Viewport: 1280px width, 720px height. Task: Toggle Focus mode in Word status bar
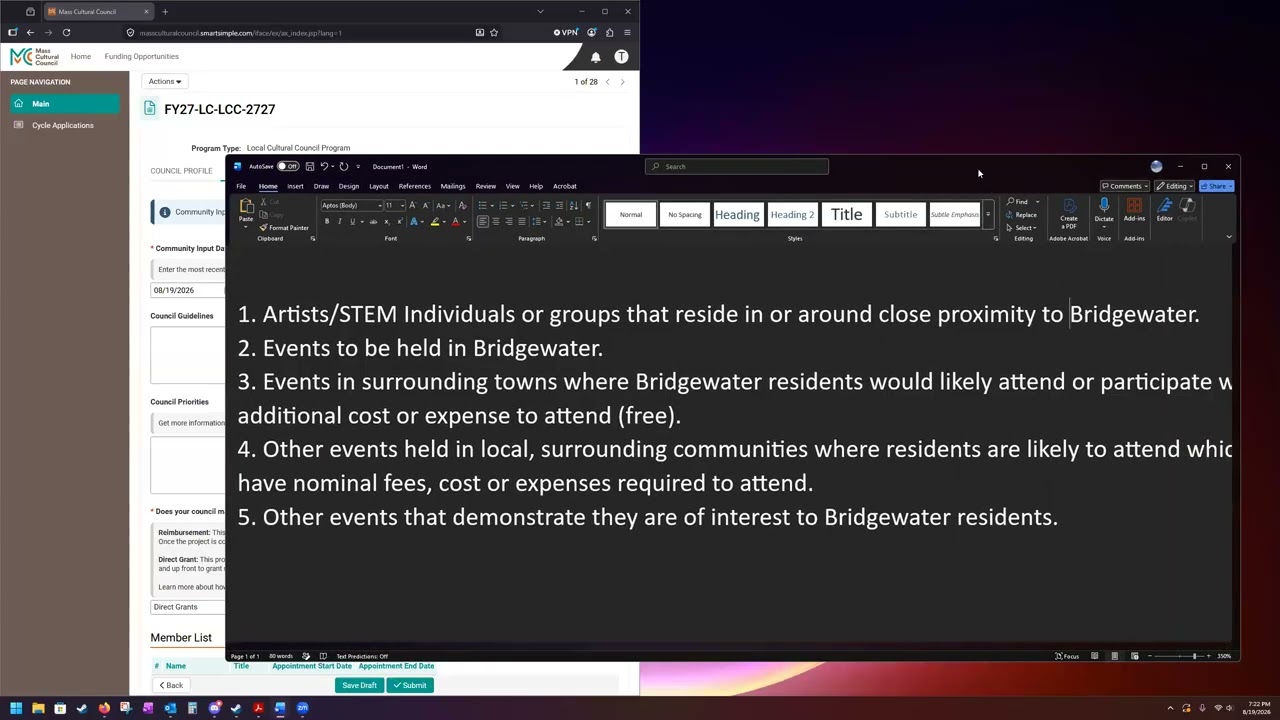click(1067, 656)
